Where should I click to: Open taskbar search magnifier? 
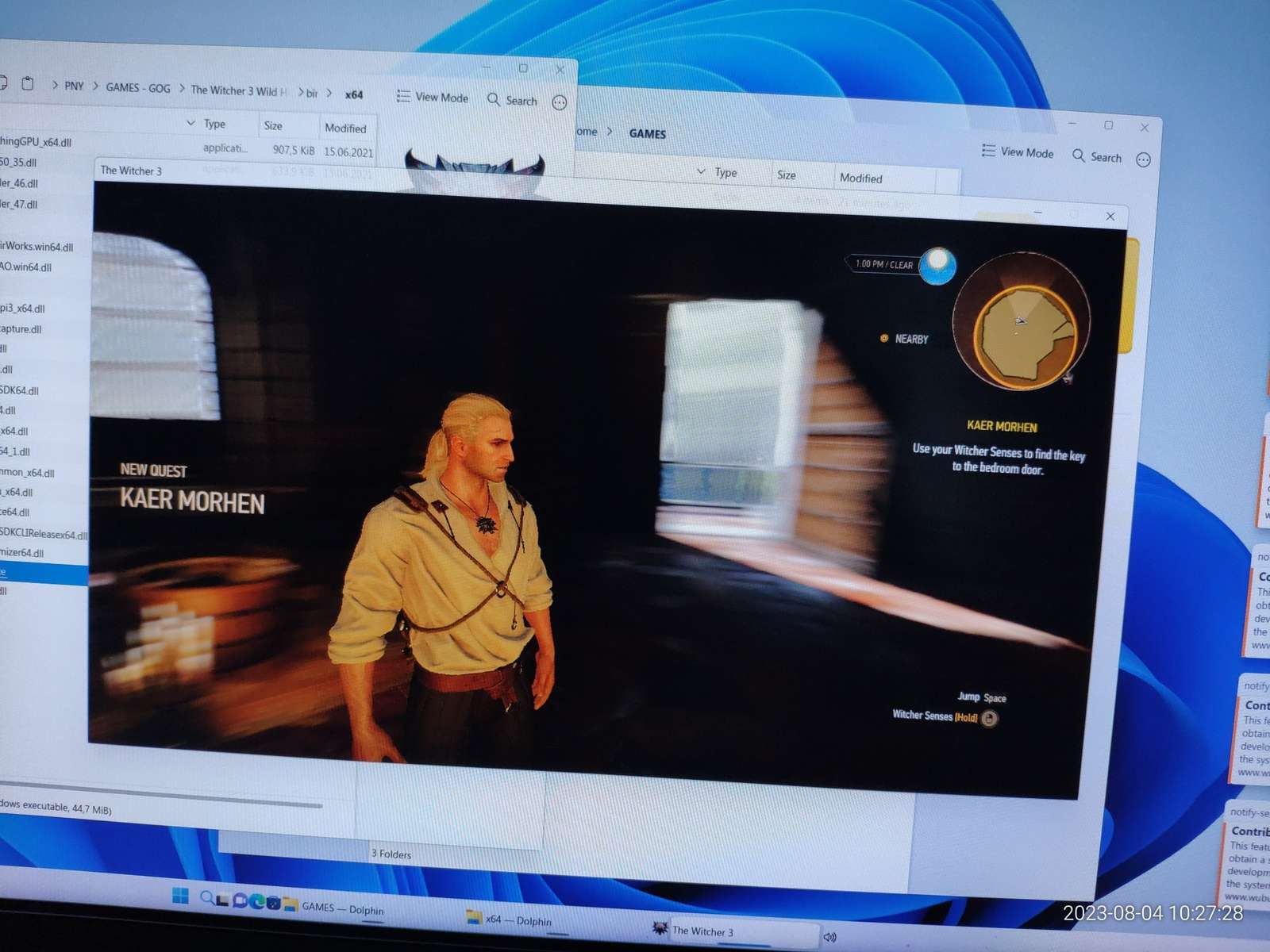tap(207, 897)
